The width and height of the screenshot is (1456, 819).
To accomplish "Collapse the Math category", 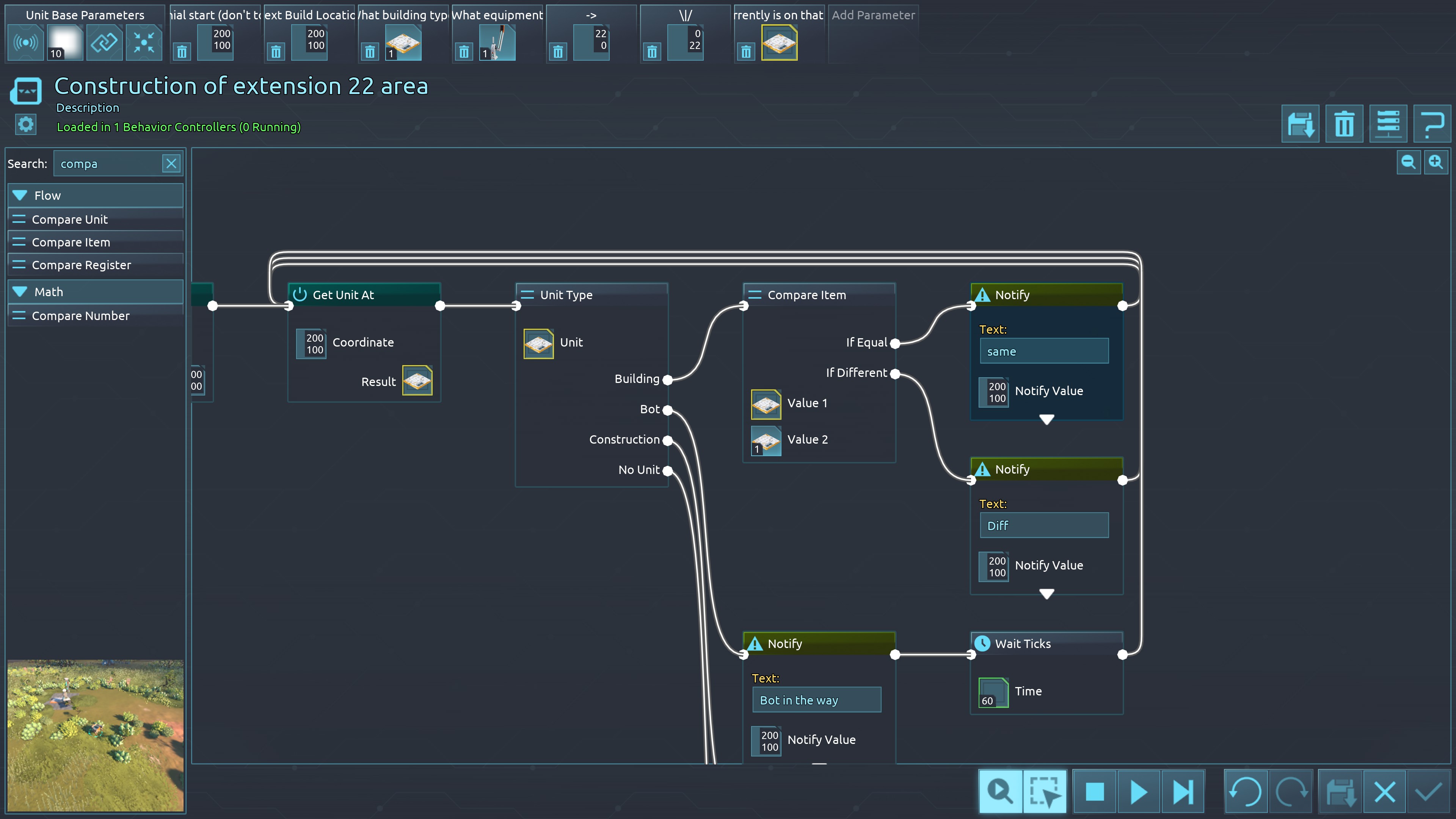I will click(20, 292).
